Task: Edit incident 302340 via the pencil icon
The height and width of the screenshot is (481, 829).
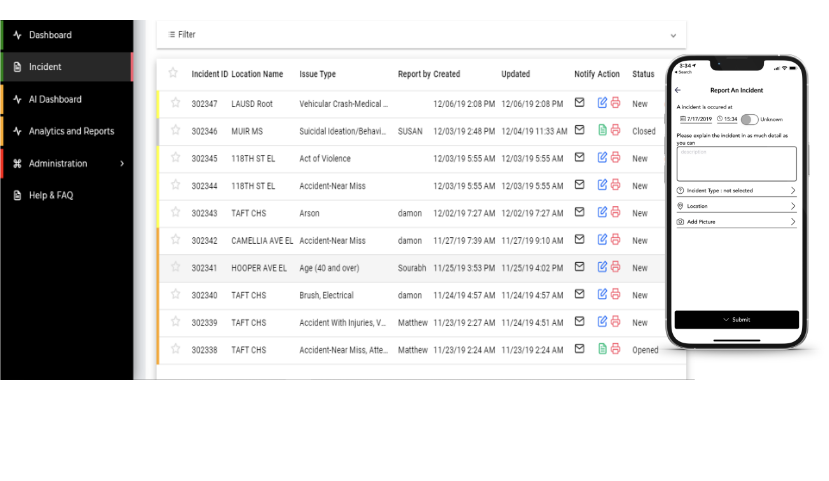Action: (602, 295)
